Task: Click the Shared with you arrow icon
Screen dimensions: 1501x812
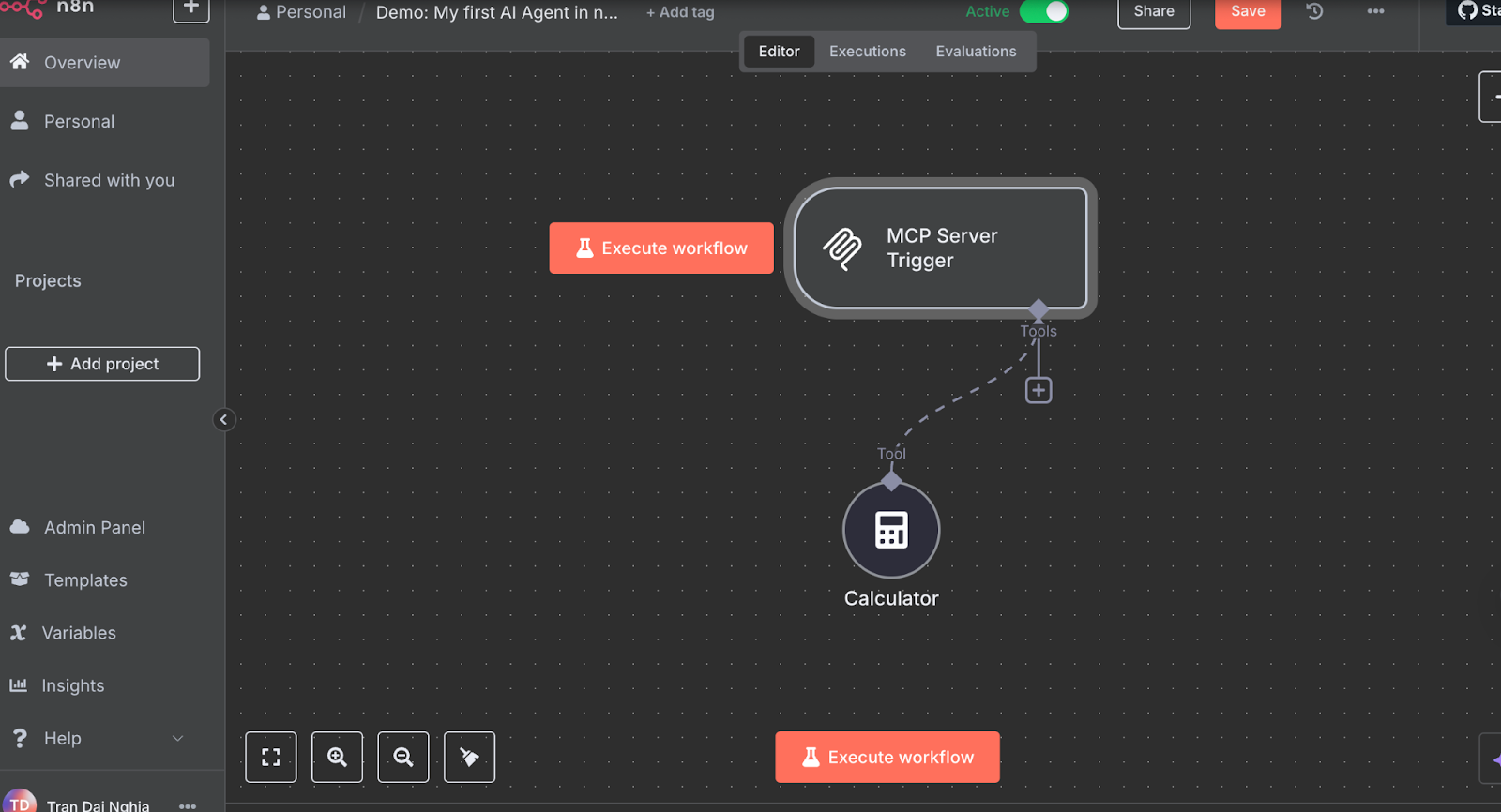Action: (20, 178)
